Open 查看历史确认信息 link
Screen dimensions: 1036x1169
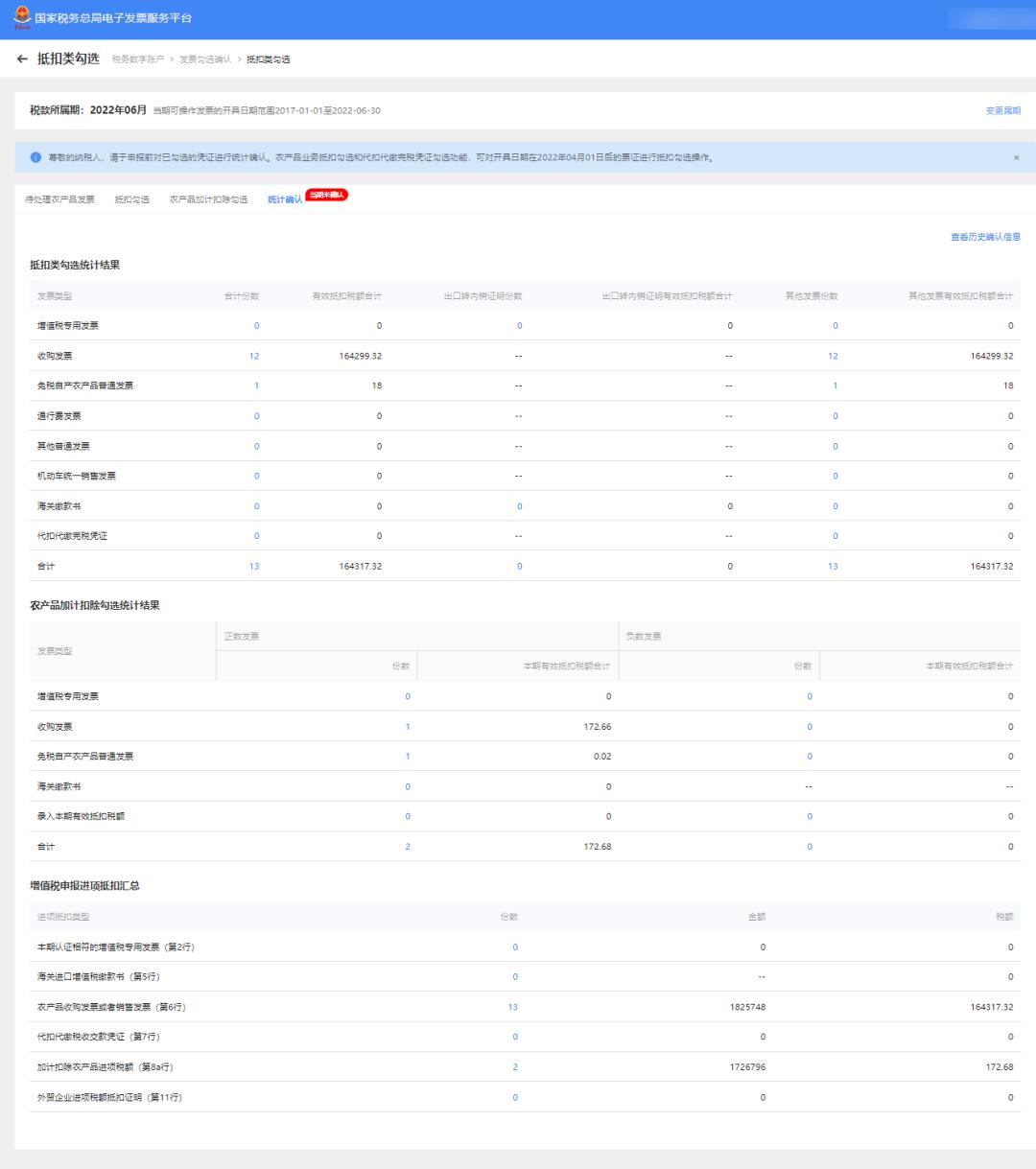[985, 237]
